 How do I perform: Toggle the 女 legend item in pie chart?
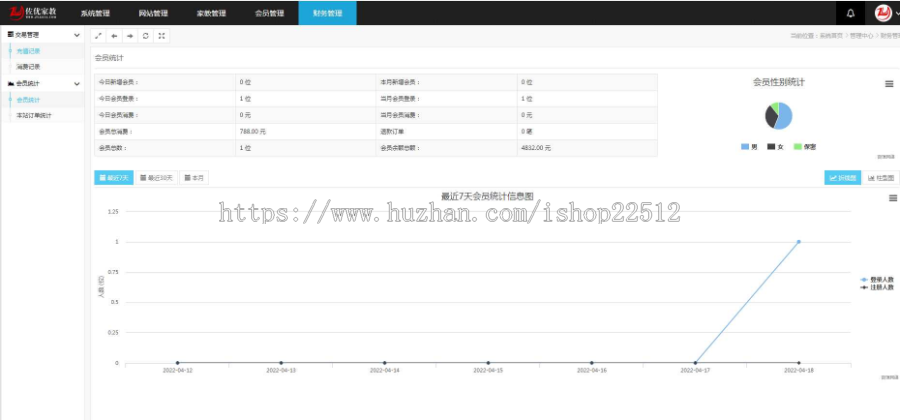pyautogui.click(x=775, y=147)
